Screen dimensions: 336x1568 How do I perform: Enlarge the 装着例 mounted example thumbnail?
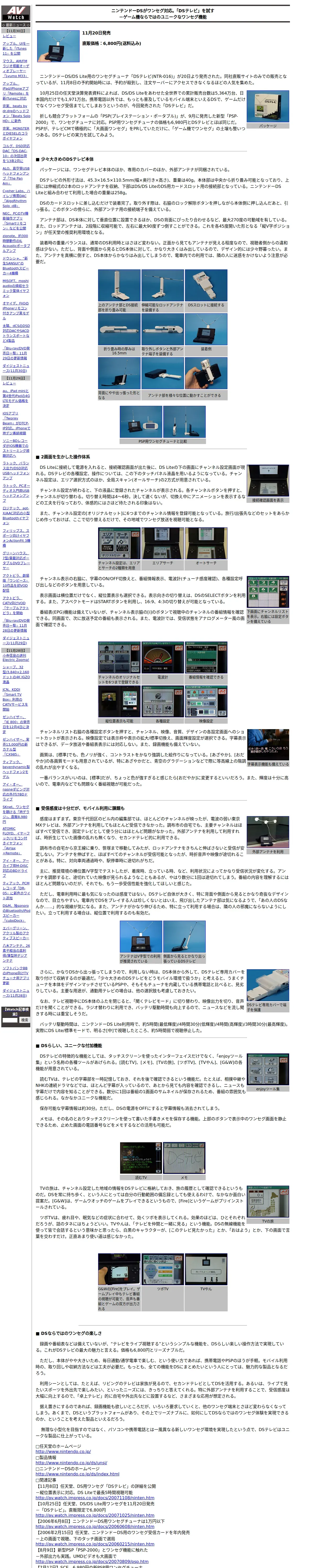pos(206,330)
